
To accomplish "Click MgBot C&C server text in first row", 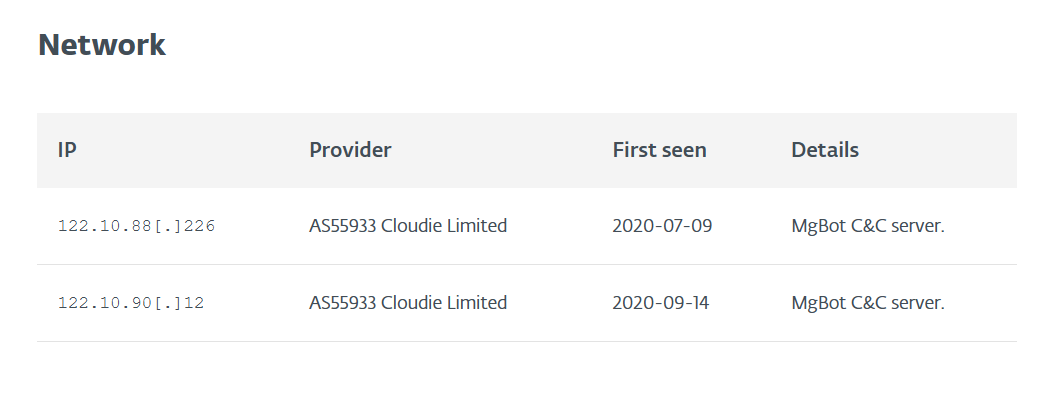I will tap(868, 226).
